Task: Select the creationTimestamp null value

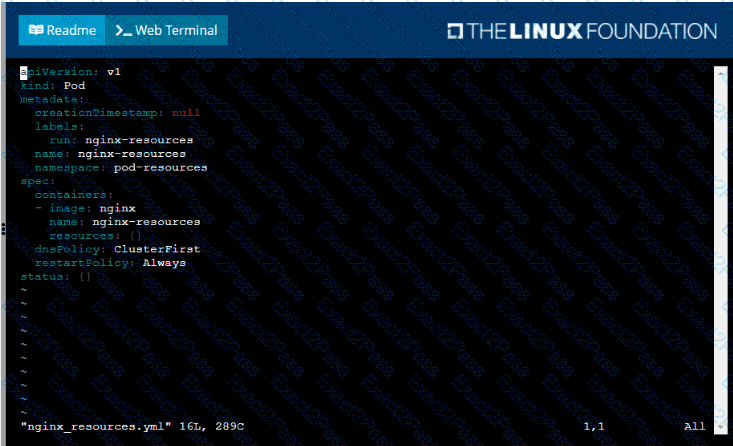Action: coord(186,113)
